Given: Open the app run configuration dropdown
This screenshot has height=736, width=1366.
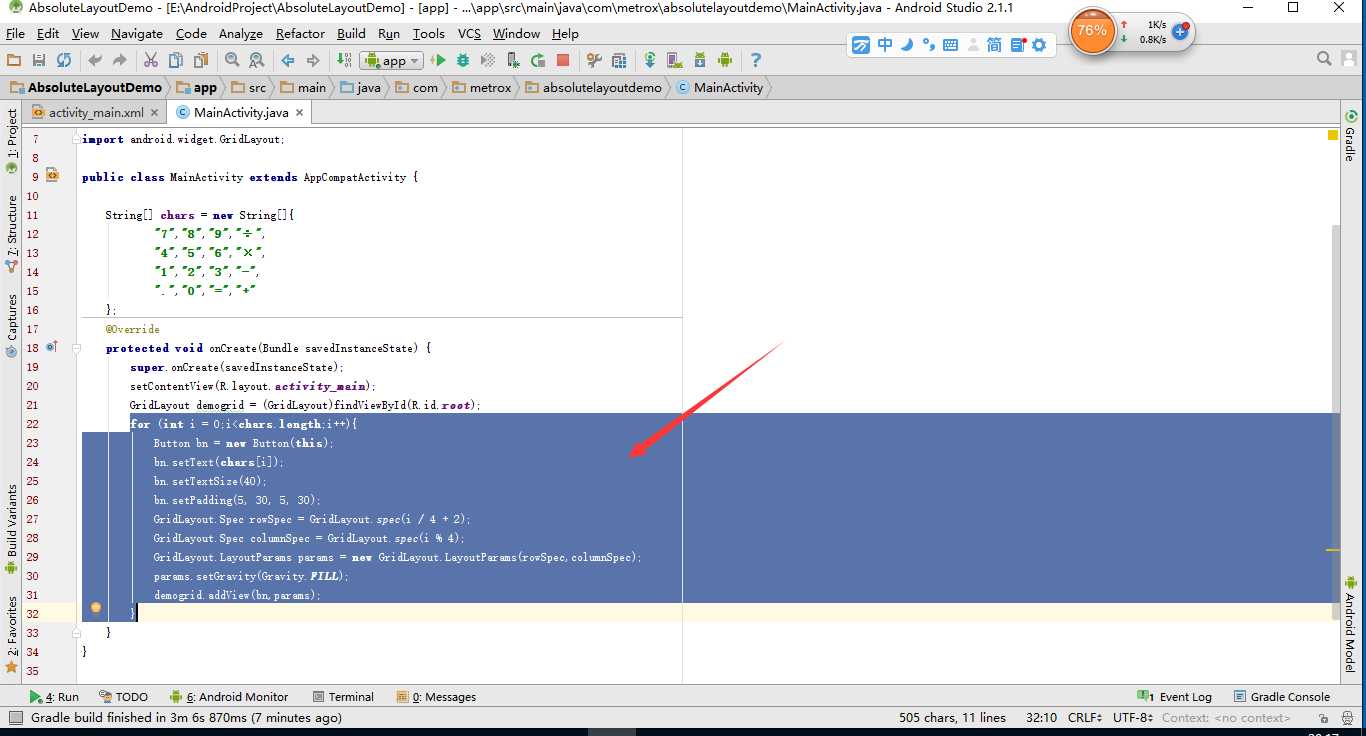Looking at the screenshot, I should pos(392,60).
